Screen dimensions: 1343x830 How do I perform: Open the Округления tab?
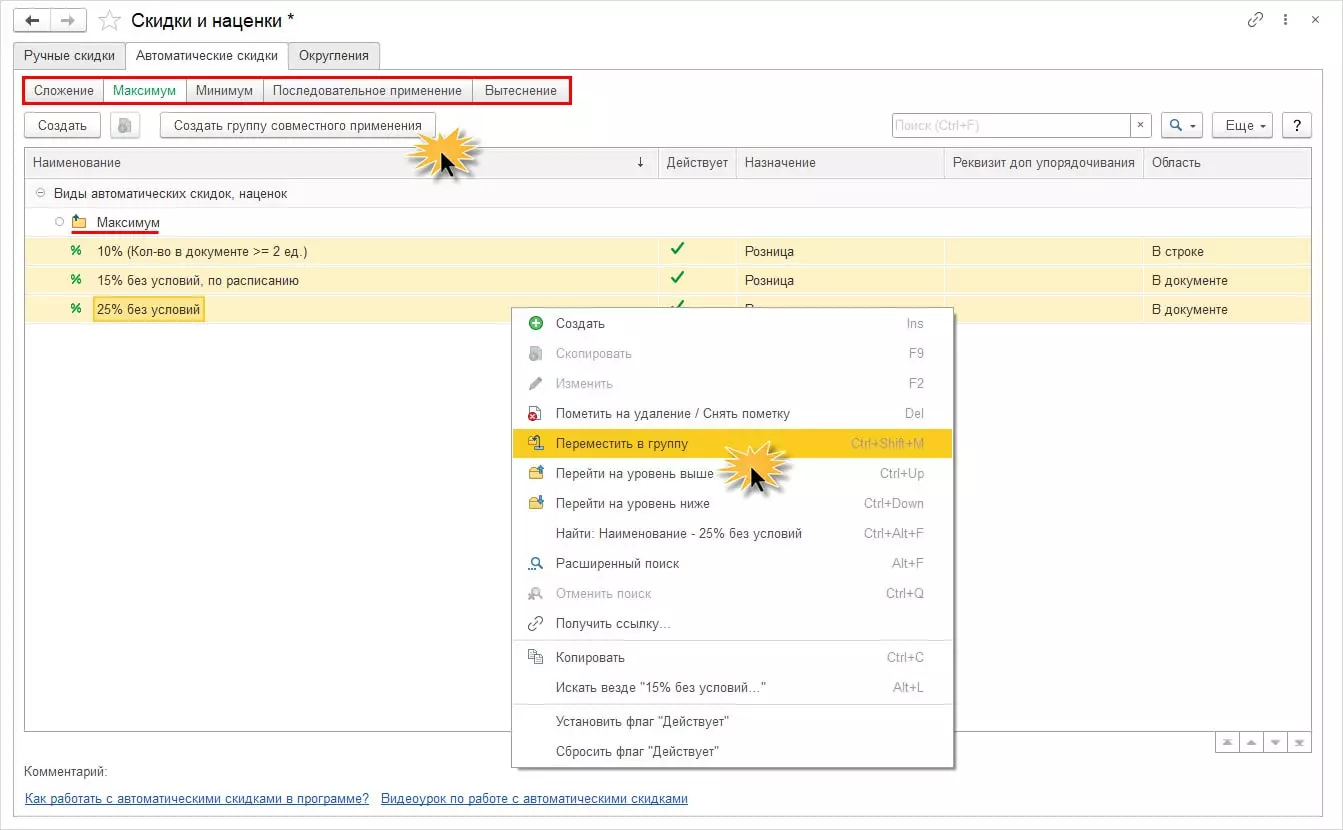[334, 56]
